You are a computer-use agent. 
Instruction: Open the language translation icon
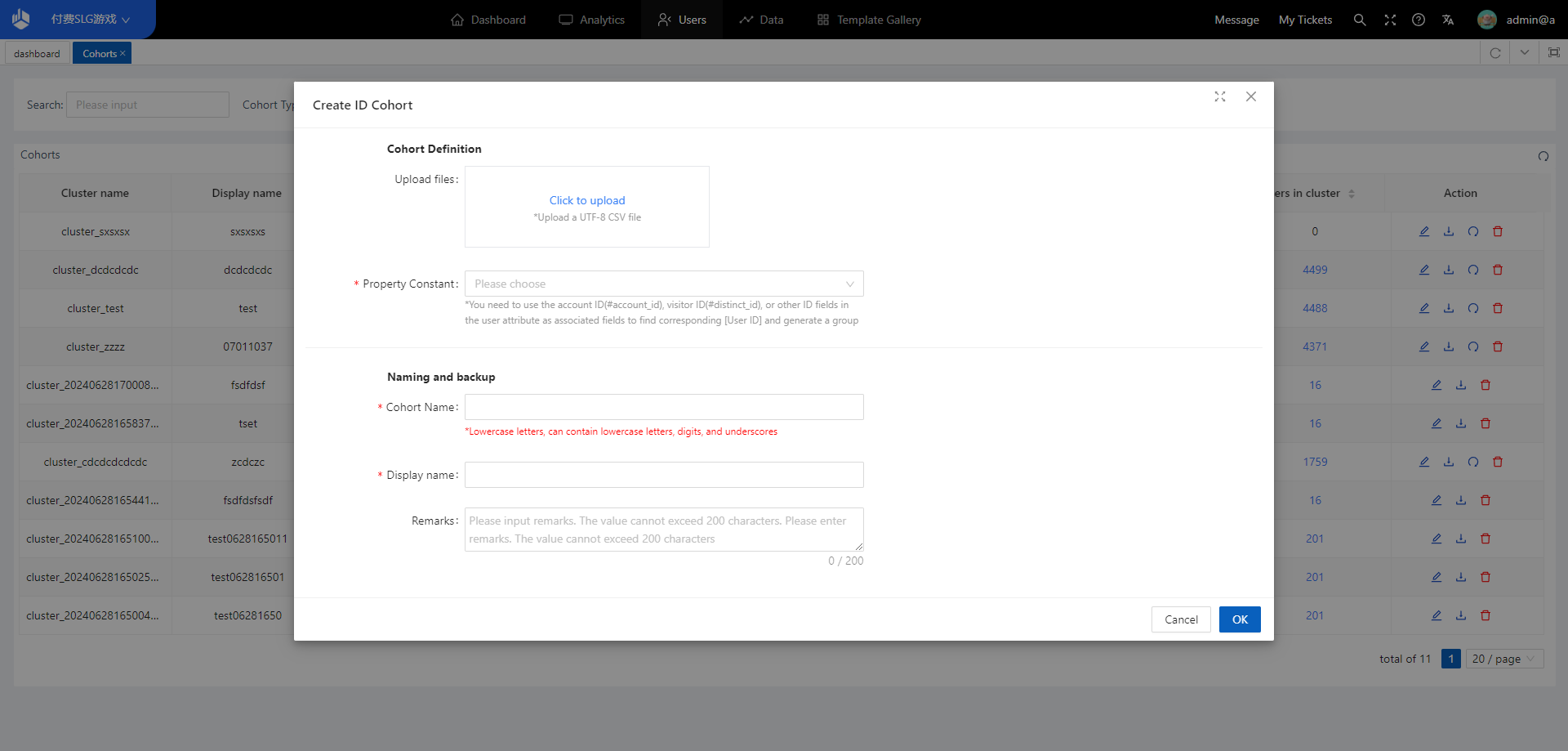point(1448,20)
